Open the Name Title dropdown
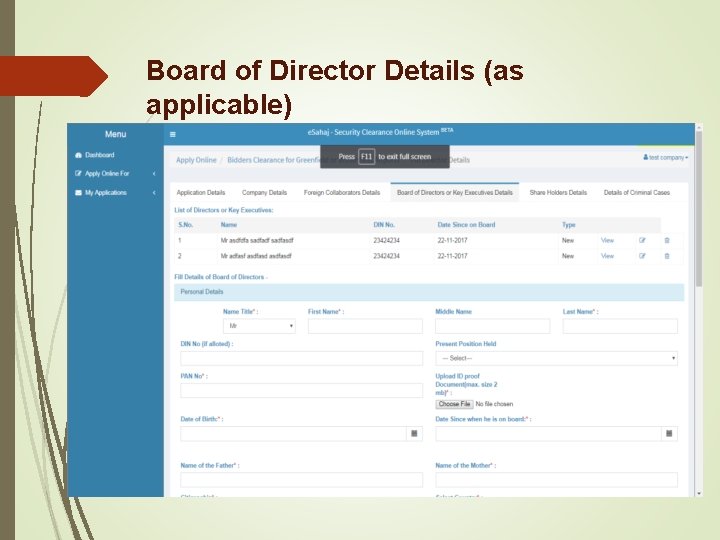This screenshot has height=540, width=720. [259, 326]
